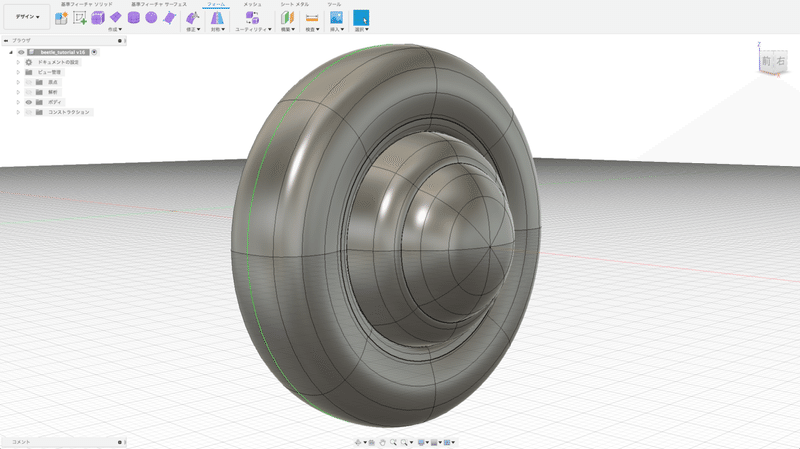Viewport: 800px width, 449px height.
Task: Click the Insert (挿入) image icon
Action: click(x=336, y=18)
